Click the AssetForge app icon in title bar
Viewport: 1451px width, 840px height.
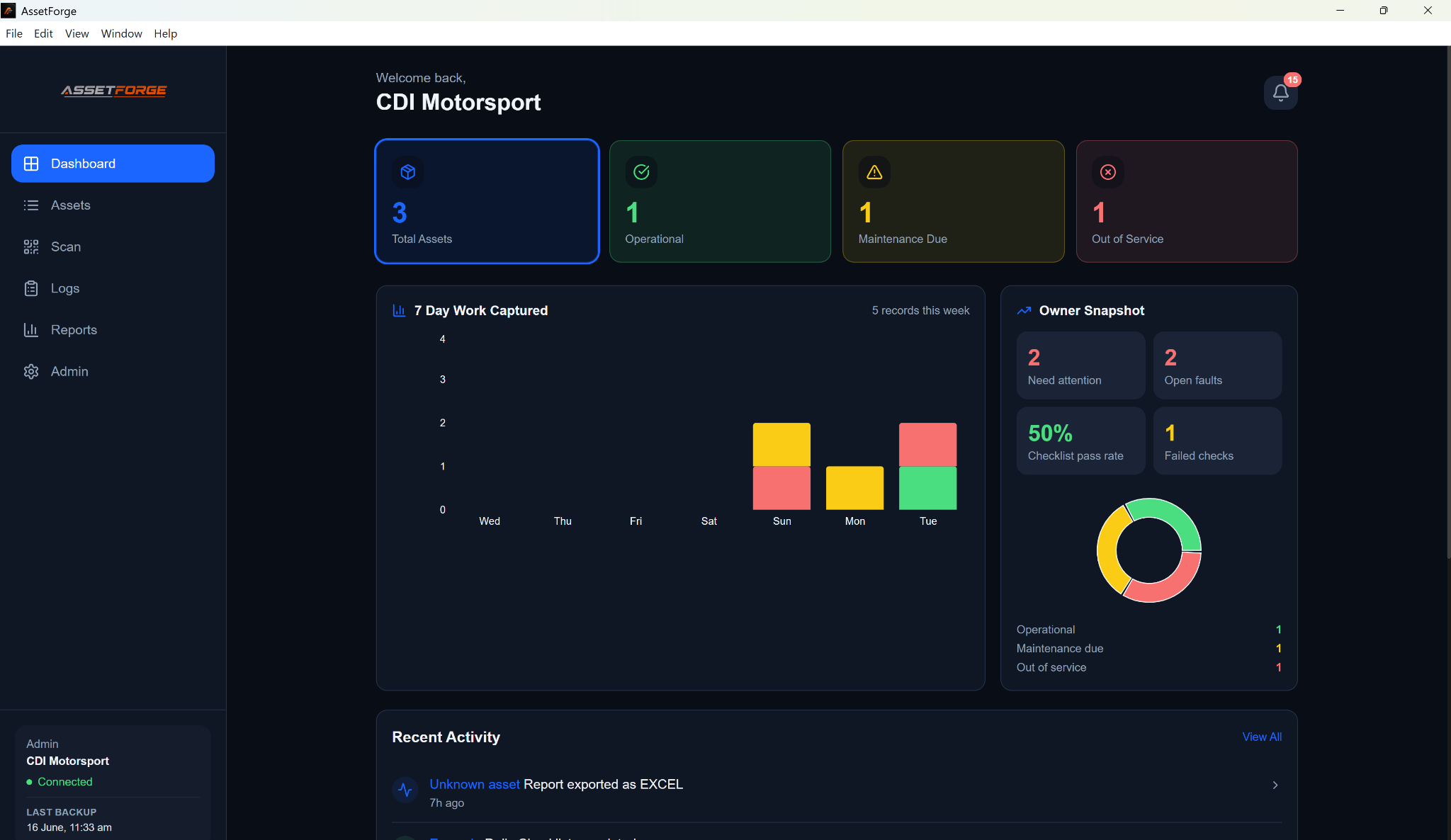[x=9, y=11]
